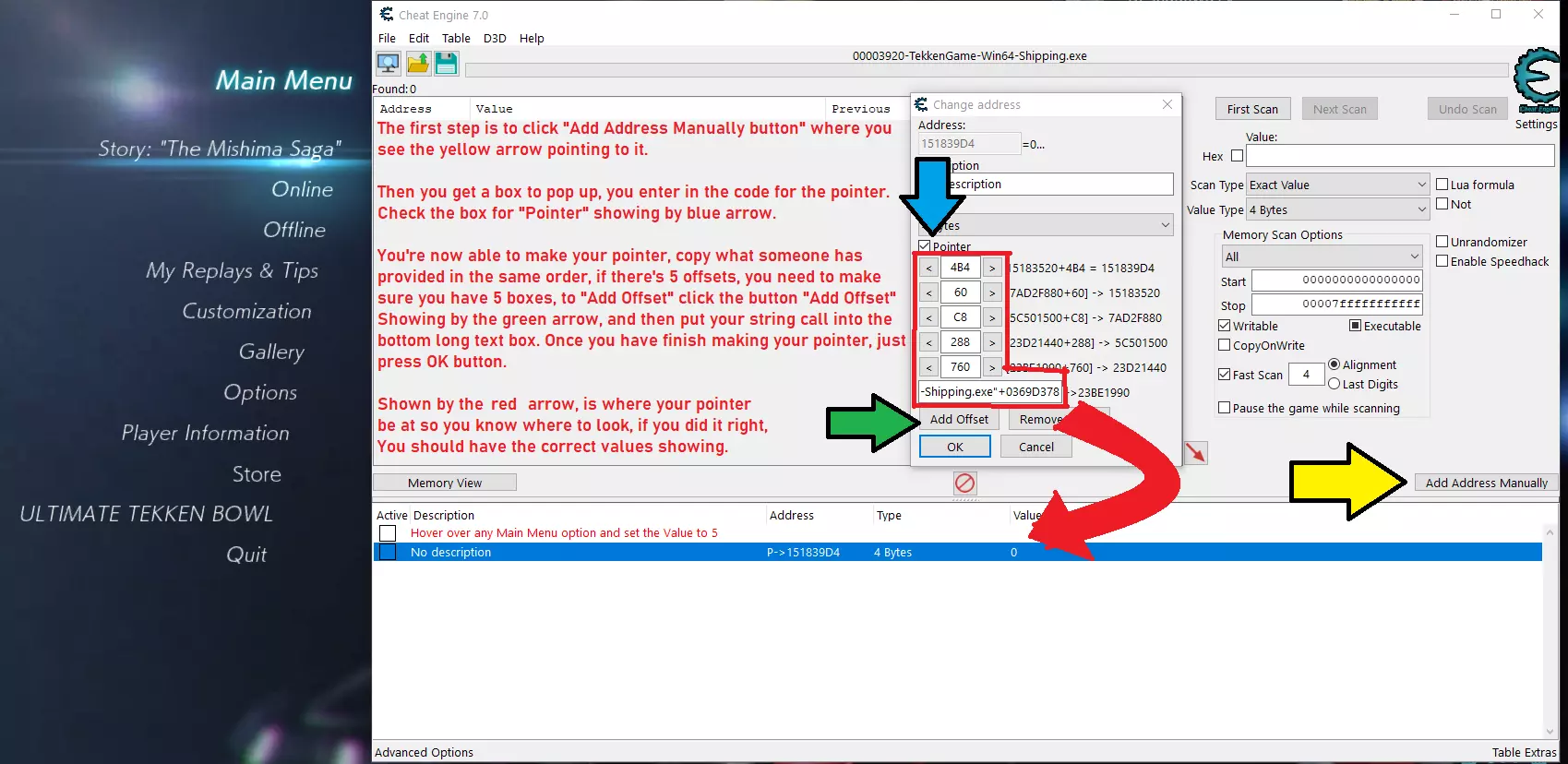
Task: Open Table Extras at the bottom
Action: [x=1524, y=752]
